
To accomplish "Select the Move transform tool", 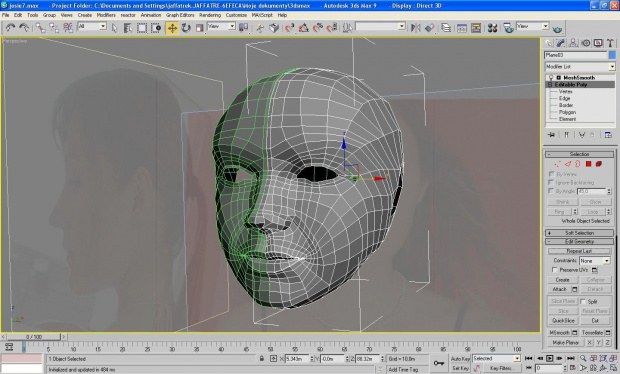I will pos(172,28).
